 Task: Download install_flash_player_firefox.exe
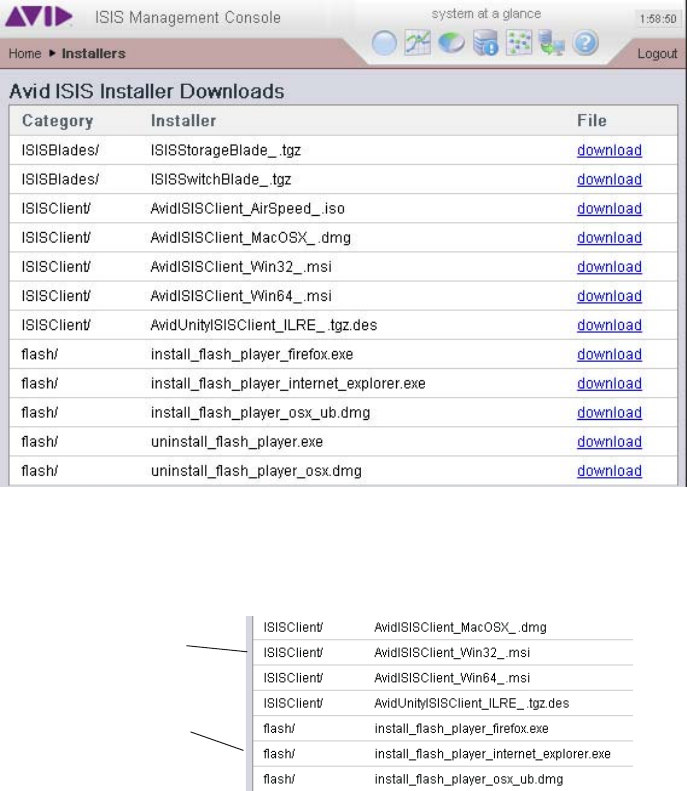[609, 355]
